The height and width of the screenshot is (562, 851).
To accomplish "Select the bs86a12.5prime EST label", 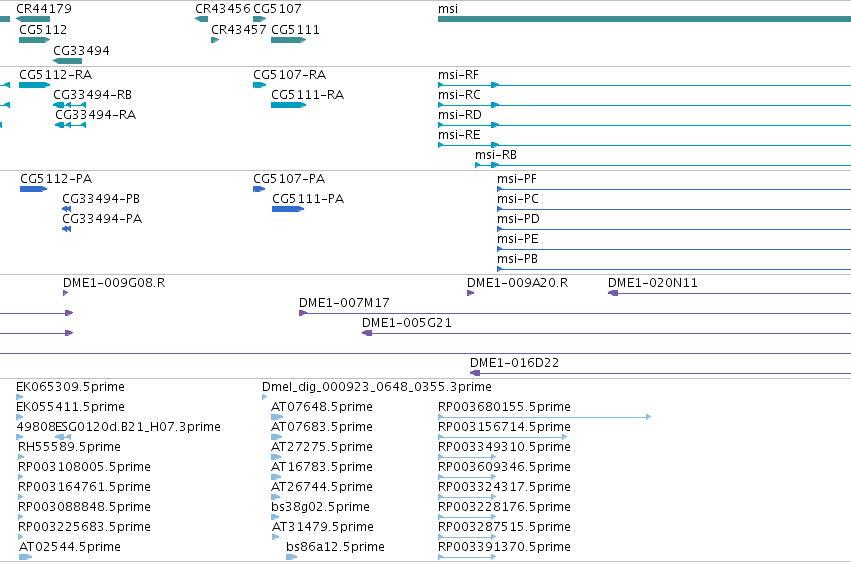I will [x=335, y=547].
